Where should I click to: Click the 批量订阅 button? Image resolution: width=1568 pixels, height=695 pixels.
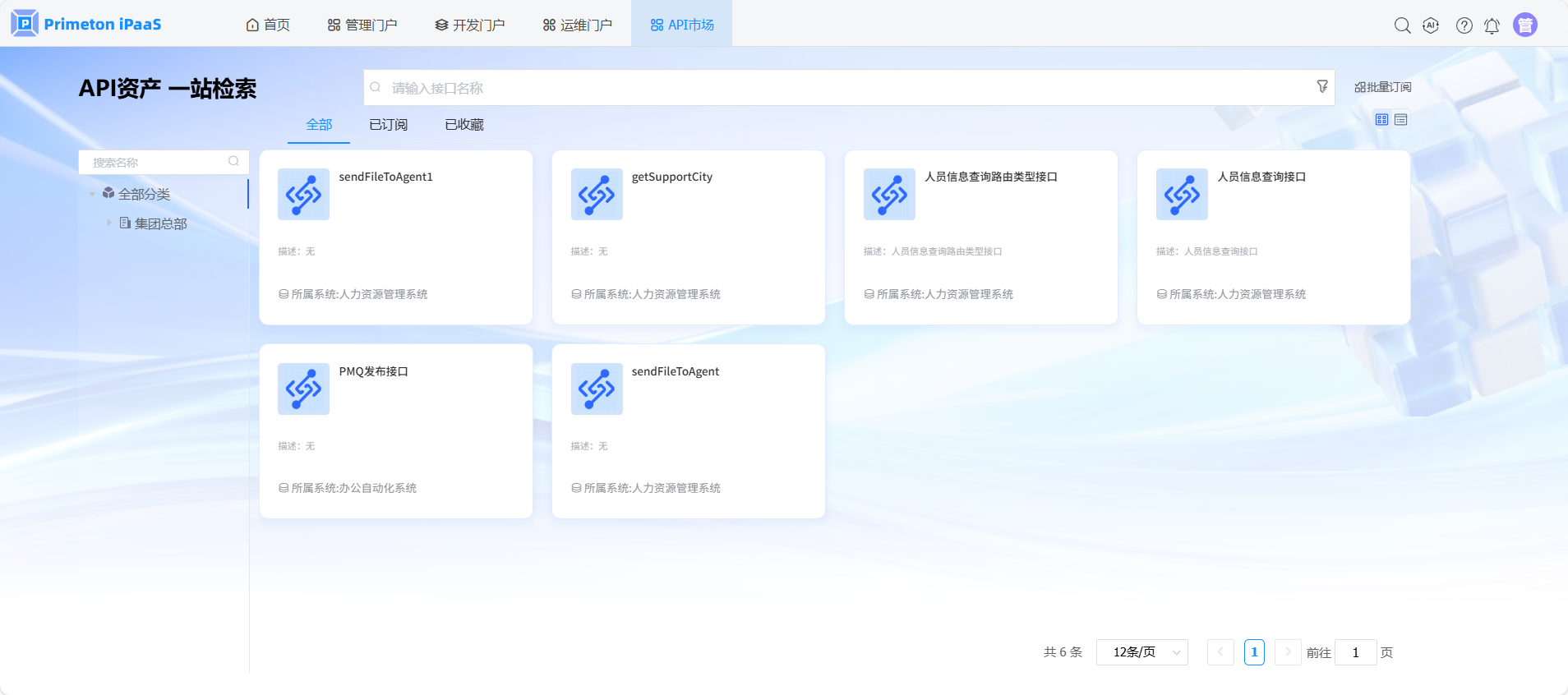pyautogui.click(x=1383, y=87)
